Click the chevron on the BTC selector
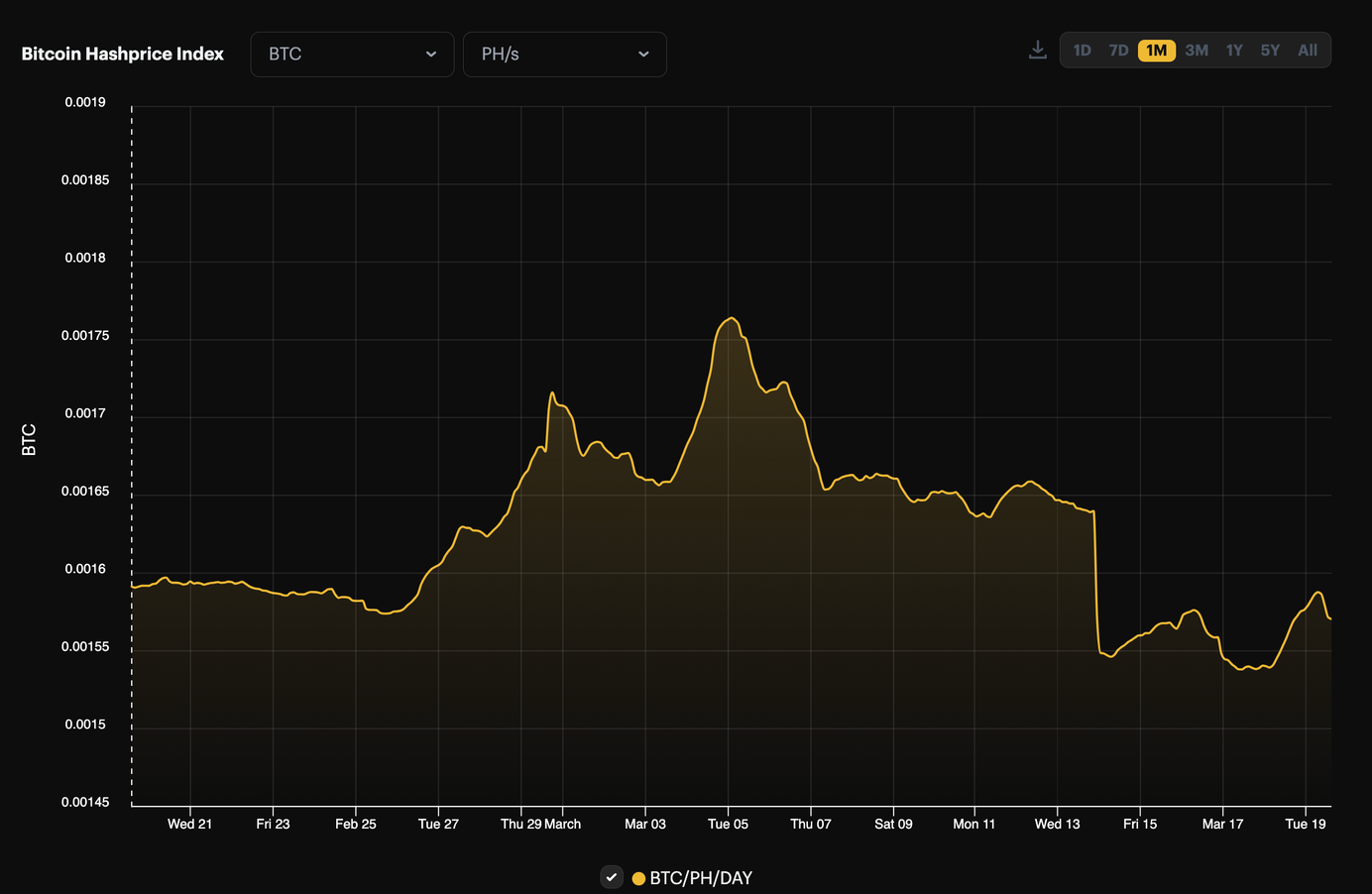The height and width of the screenshot is (894, 1372). pyautogui.click(x=430, y=55)
